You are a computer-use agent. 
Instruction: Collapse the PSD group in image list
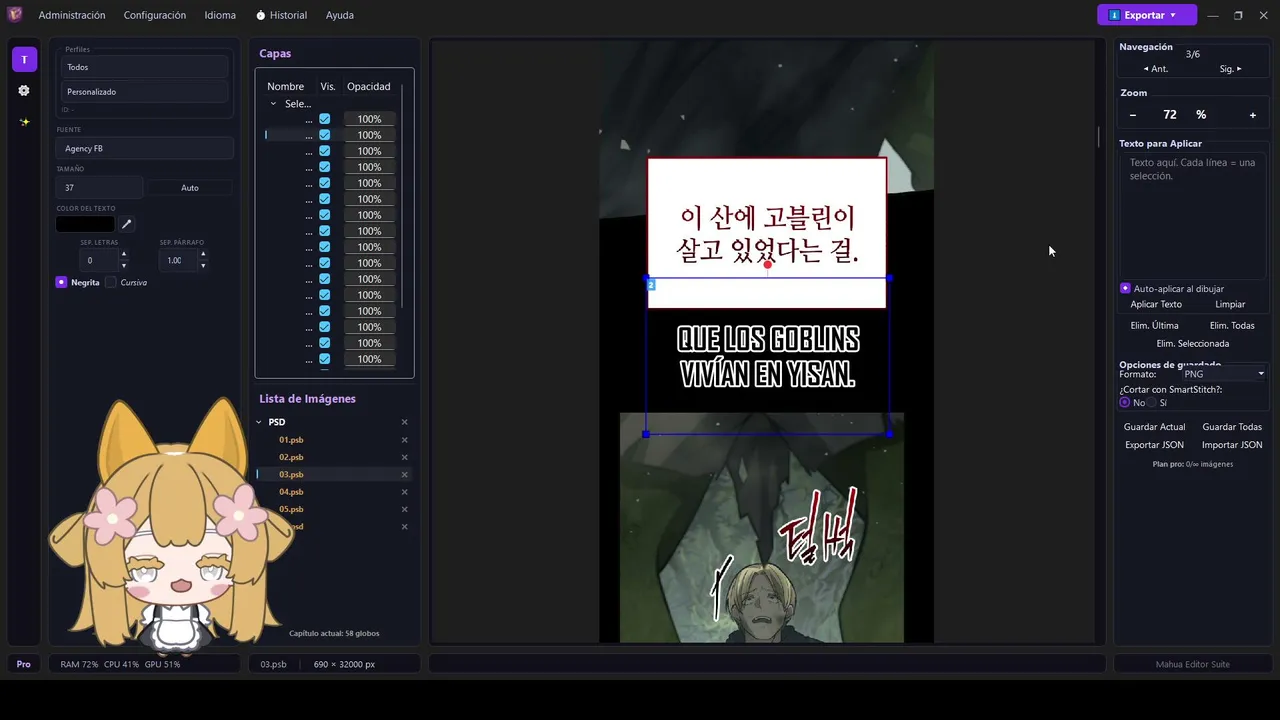click(x=259, y=422)
